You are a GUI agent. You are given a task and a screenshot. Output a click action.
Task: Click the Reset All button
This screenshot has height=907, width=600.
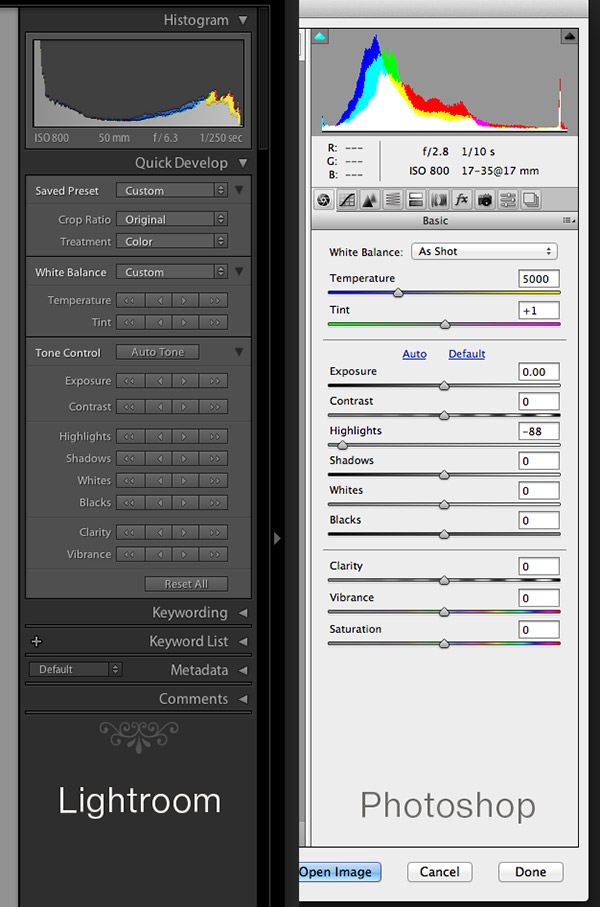(186, 584)
